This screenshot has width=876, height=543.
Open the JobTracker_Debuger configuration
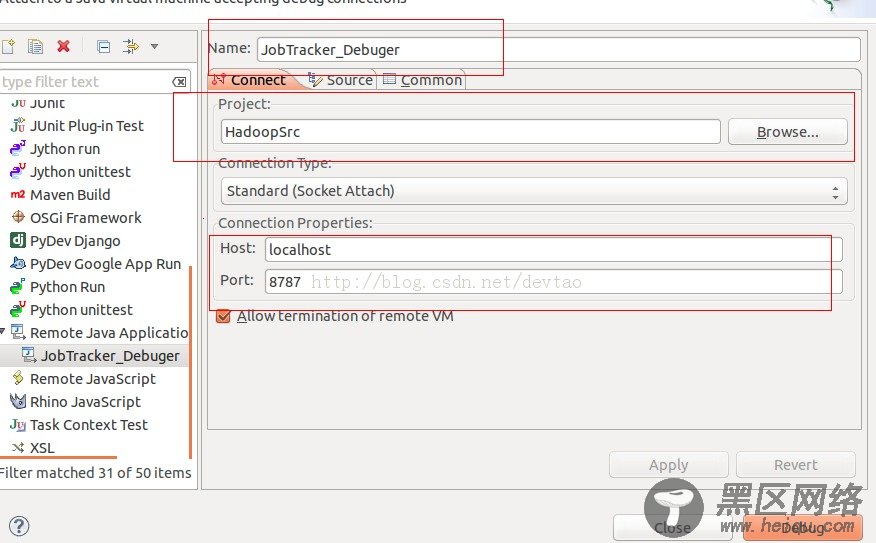pos(110,355)
